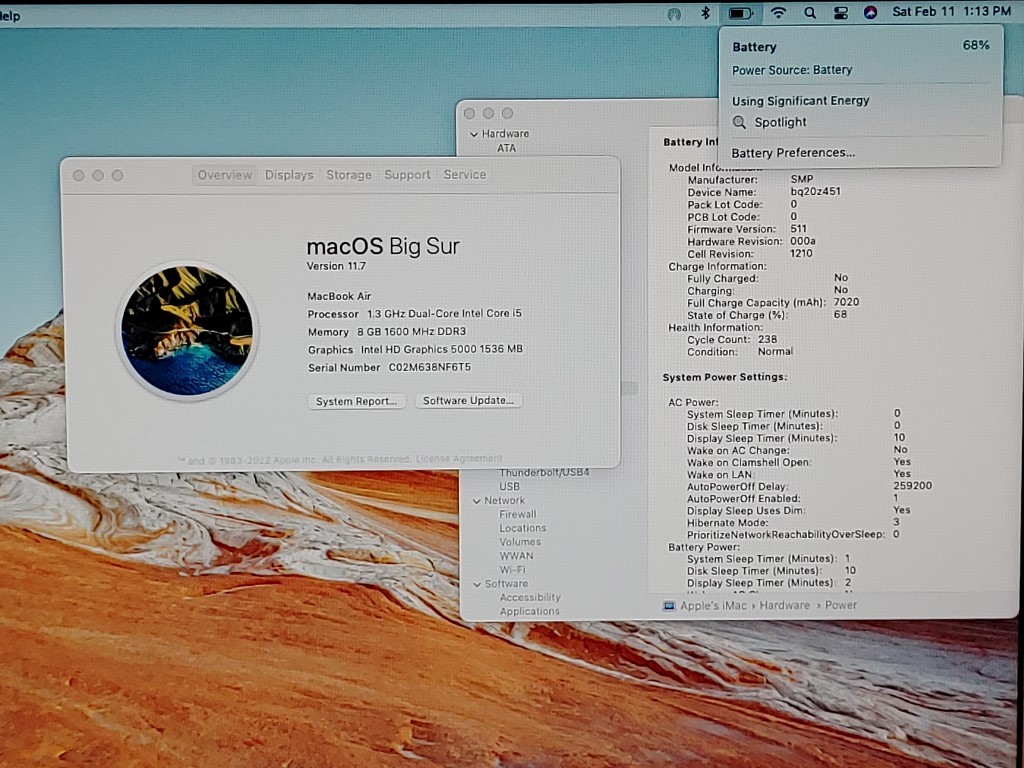Select WWAN under Network
Viewport: 1024px width, 768px height.
516,556
